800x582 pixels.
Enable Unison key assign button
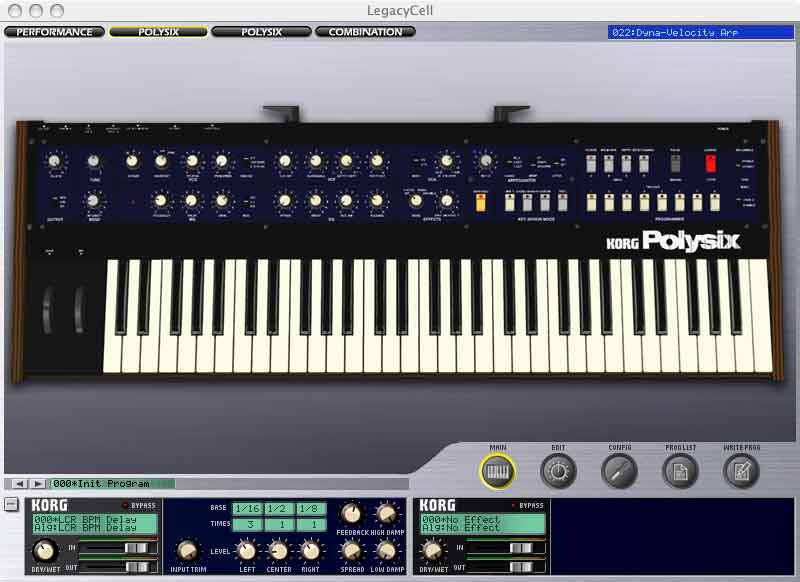coord(545,203)
